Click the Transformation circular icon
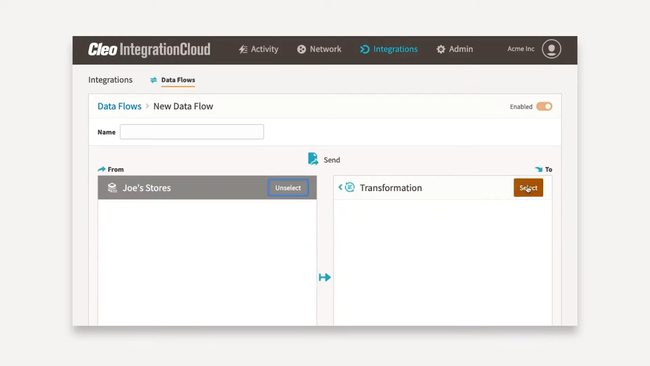Image resolution: width=650 pixels, height=366 pixels. click(x=350, y=187)
